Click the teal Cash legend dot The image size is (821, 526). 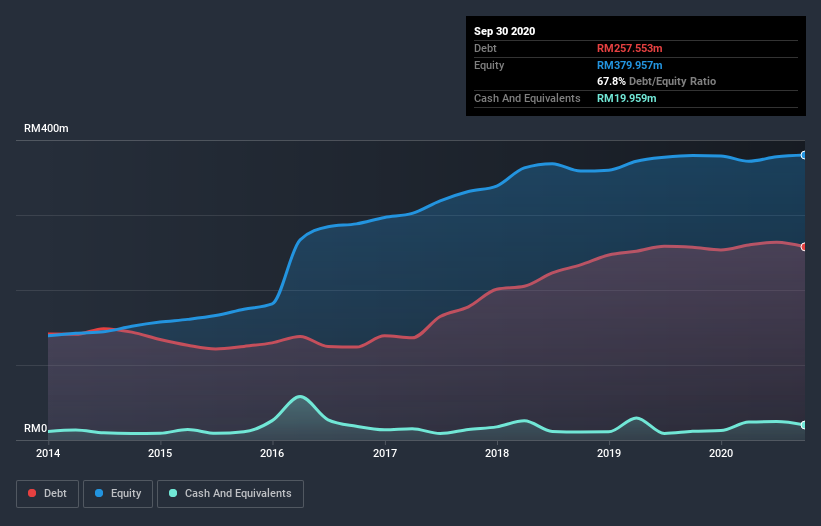pos(173,493)
